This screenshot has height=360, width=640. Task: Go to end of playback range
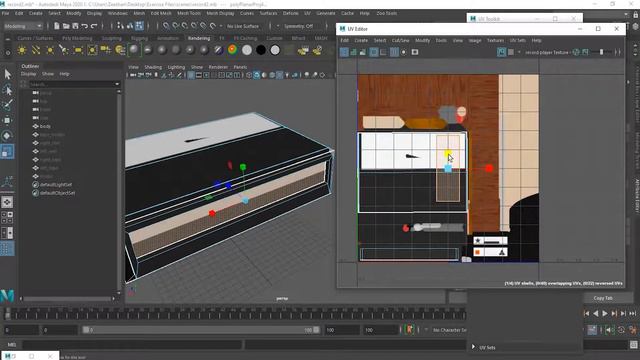pos(633,313)
